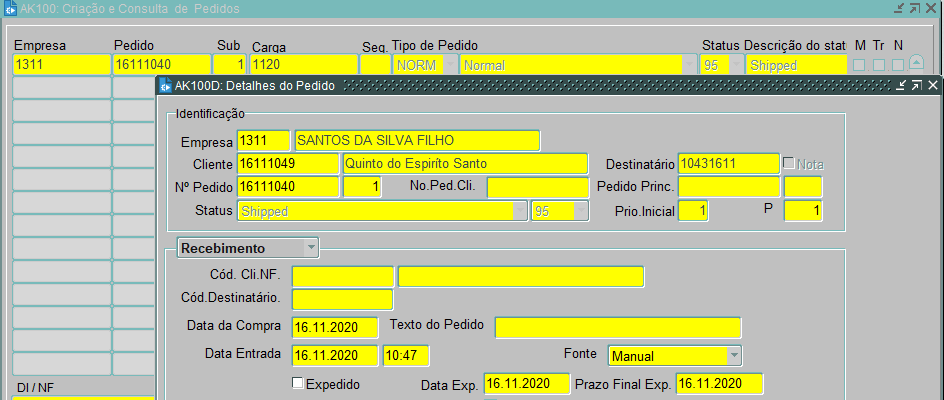
Task: Click the Prazo Final Exp. date field
Action: coord(719,384)
